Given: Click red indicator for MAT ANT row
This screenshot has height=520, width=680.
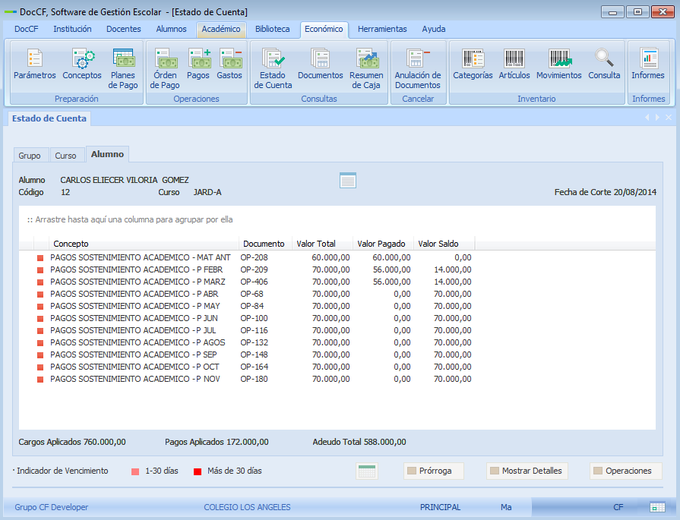Looking at the screenshot, I should coord(40,258).
